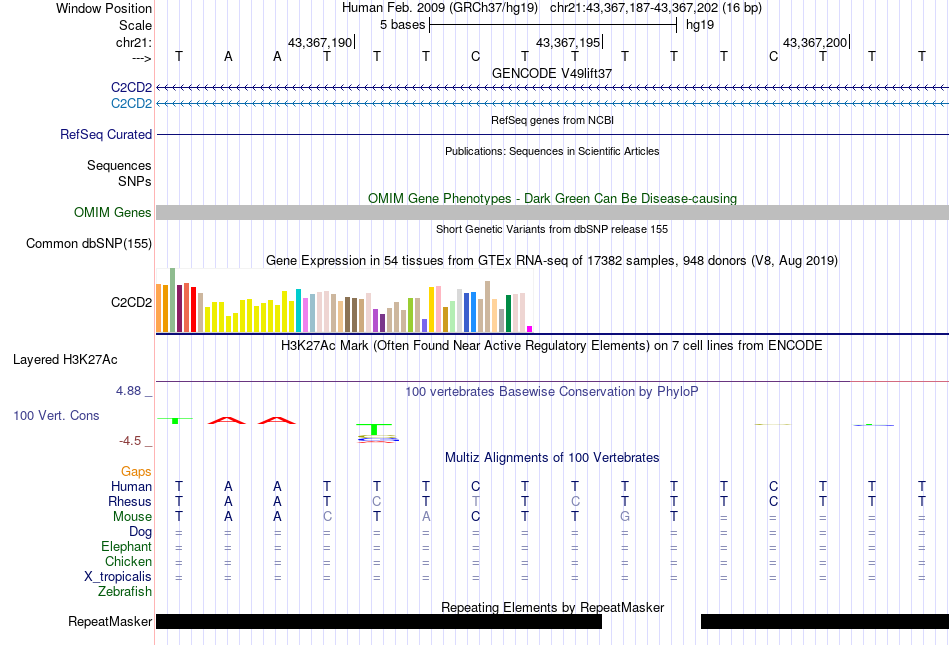The width and height of the screenshot is (950, 645).
Task: Click the Rhesus alignment row label
Action: [130, 501]
